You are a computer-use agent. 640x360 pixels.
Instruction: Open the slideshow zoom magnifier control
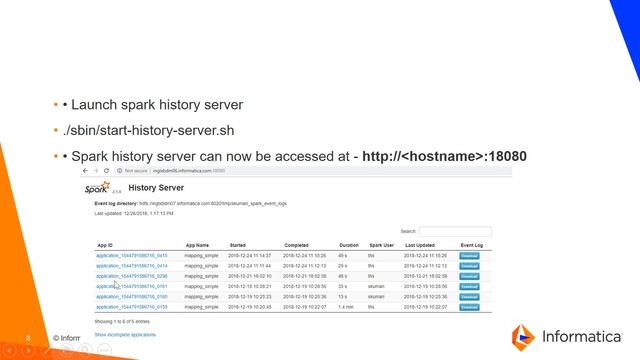pos(85,350)
